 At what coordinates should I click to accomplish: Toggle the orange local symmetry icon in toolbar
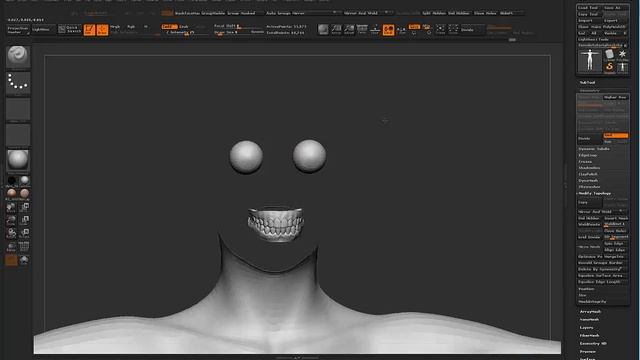click(x=389, y=30)
